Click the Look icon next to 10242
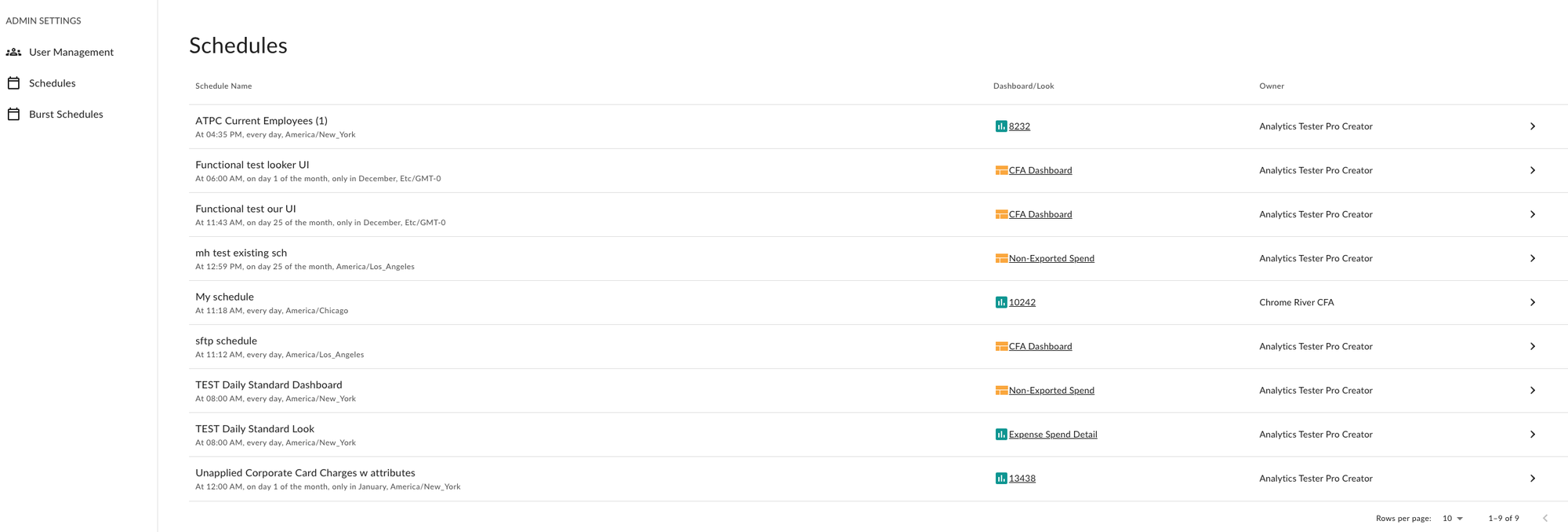The image size is (1568, 532). point(1002,301)
